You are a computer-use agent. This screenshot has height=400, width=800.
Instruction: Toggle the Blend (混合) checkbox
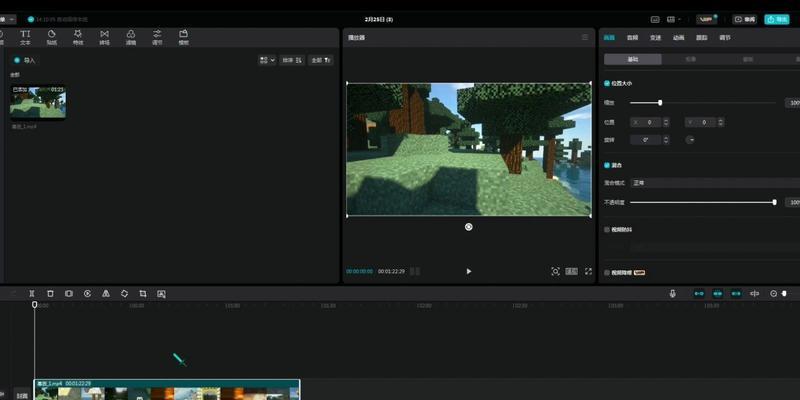click(x=607, y=165)
